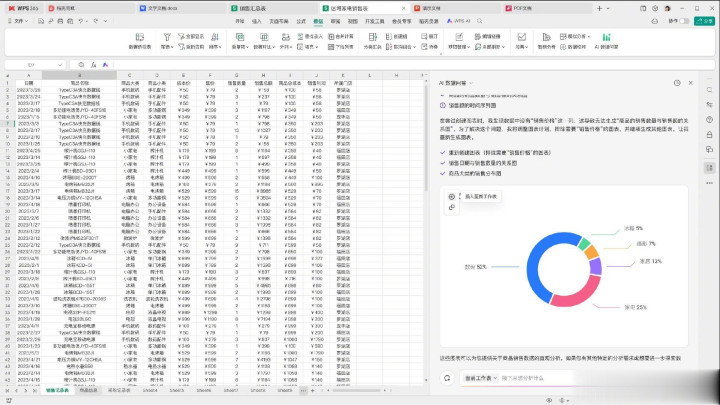
Task: Click the print icon in the quick access bar
Action: pyautogui.click(x=60, y=21)
